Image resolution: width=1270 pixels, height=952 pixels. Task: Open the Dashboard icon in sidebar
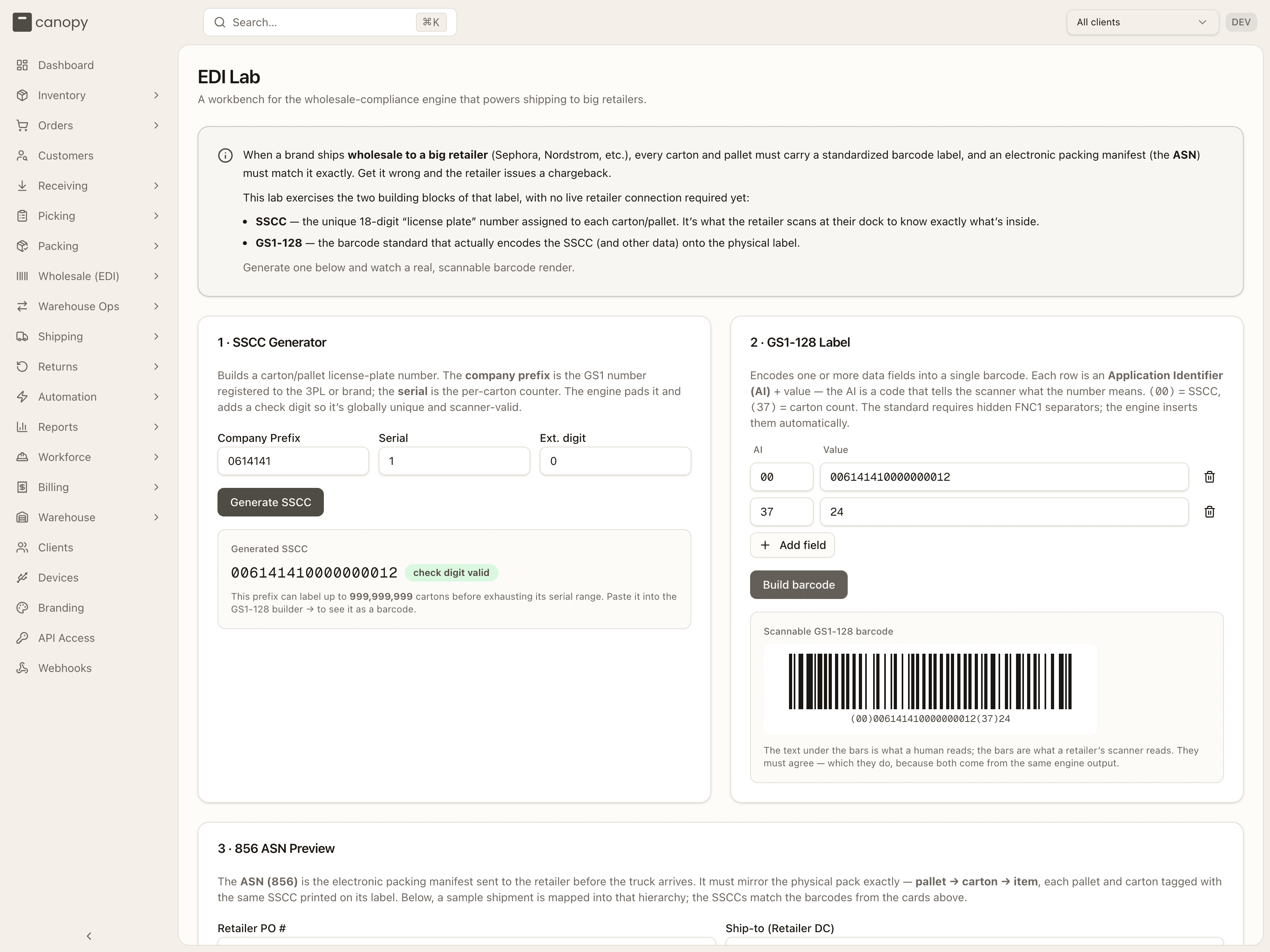pos(22,65)
